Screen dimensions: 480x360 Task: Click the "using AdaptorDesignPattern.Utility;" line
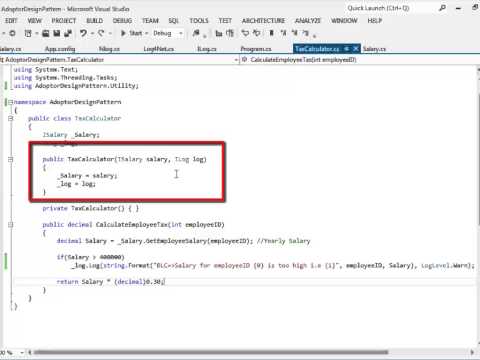point(76,86)
